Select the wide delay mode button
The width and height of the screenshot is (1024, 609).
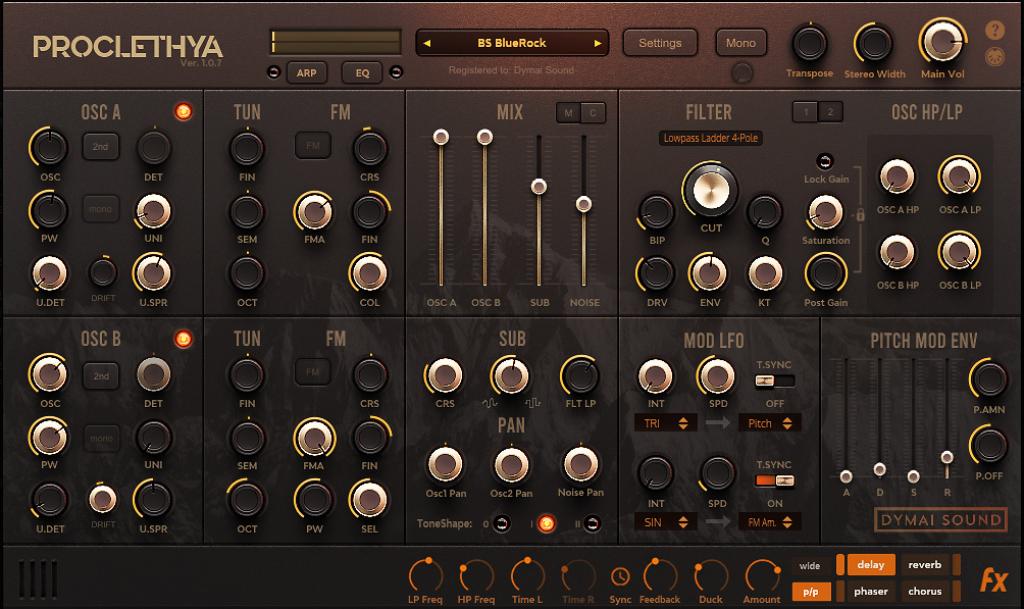(x=810, y=566)
